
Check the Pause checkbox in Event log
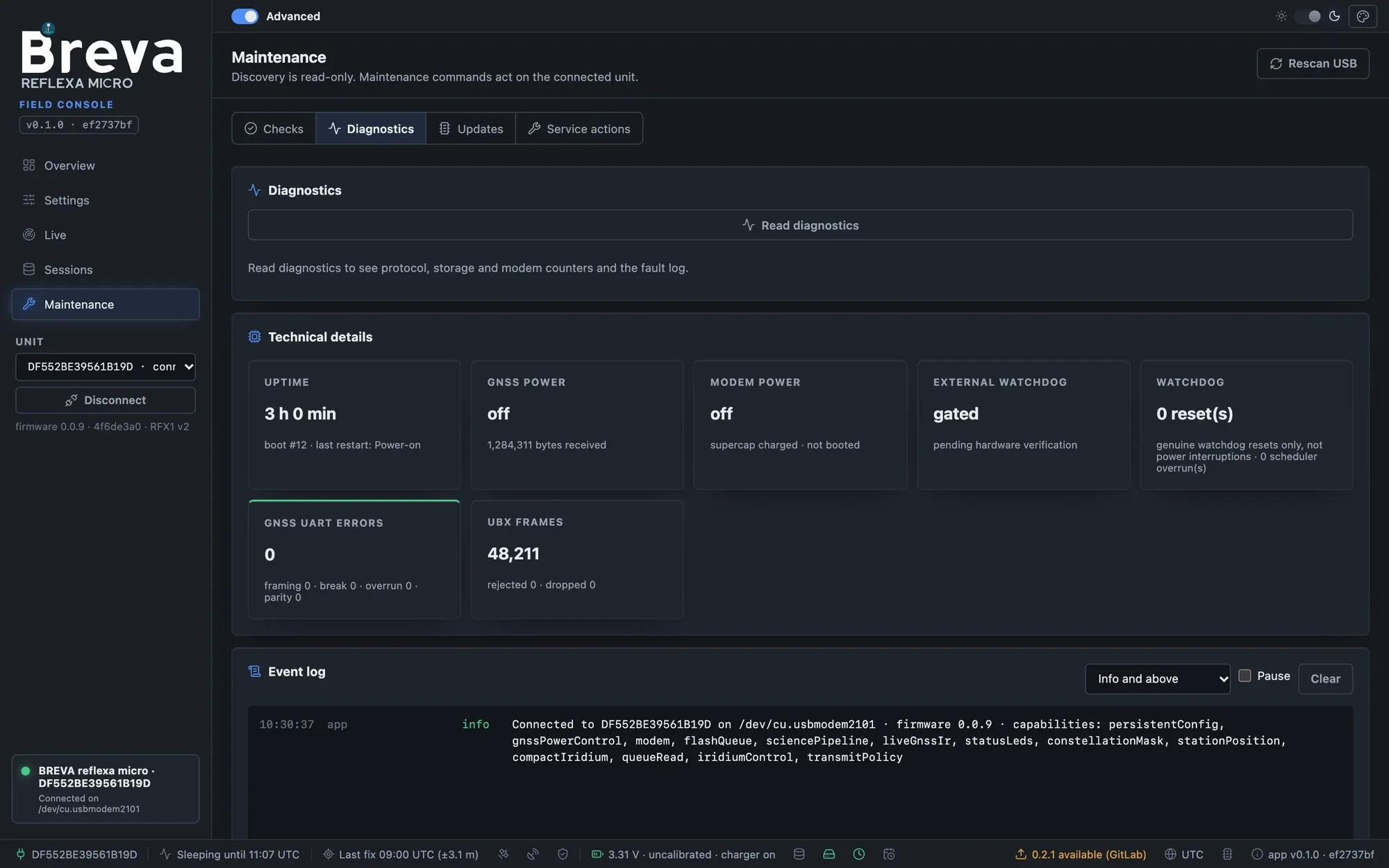1245,676
